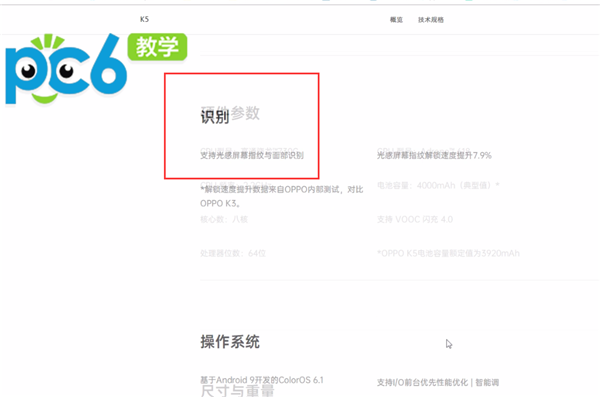
Task: Click the footnote about OPPO内部测试
Action: coord(282,196)
